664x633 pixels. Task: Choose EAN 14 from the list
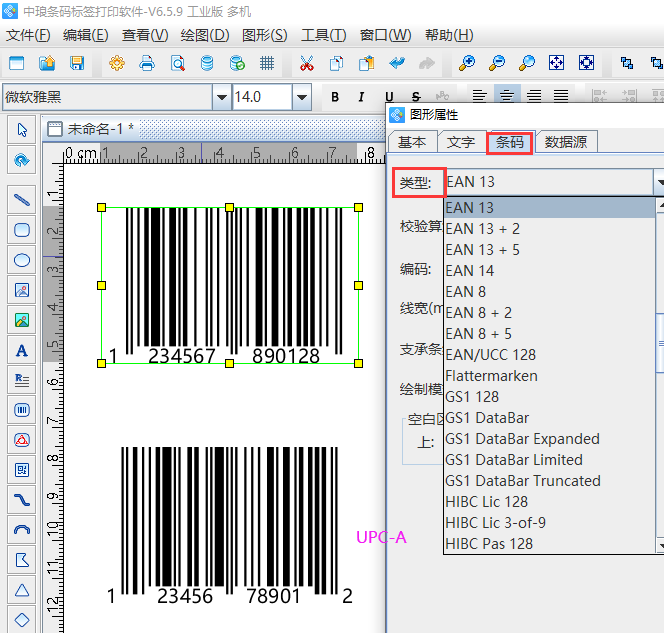(x=550, y=271)
